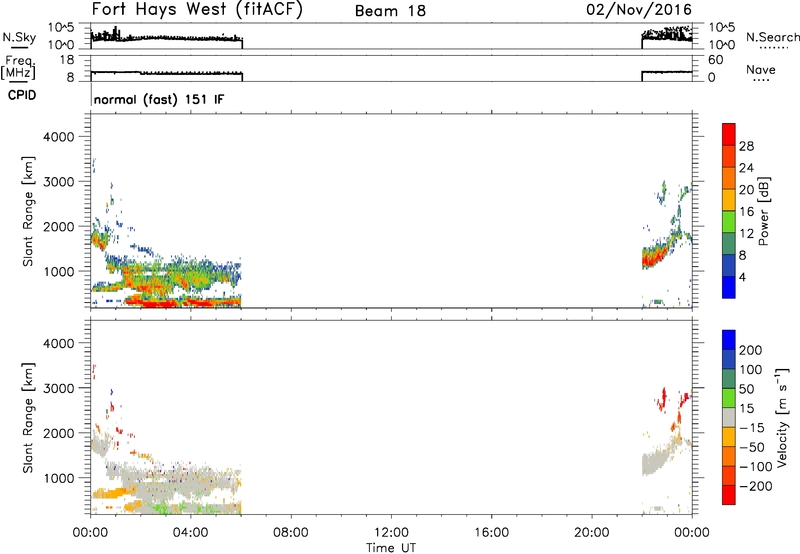Image resolution: width=800 pixels, height=554 pixels.
Task: Click the '12:00' time axis label
Action: (391, 533)
